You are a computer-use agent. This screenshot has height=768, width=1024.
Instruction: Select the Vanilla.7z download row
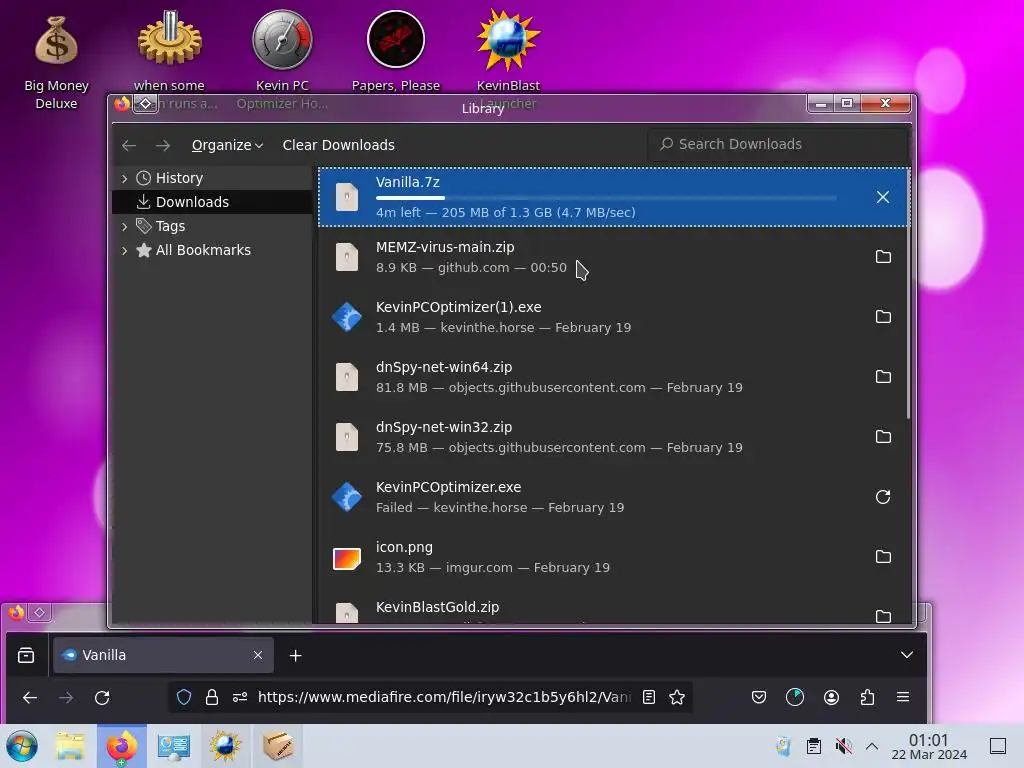click(x=613, y=197)
